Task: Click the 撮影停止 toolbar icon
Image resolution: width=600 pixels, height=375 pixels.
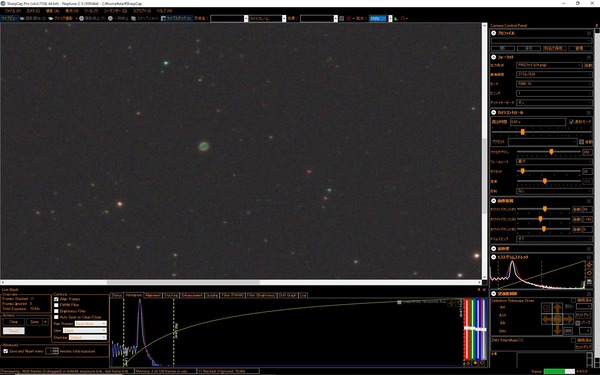Action: coord(82,18)
